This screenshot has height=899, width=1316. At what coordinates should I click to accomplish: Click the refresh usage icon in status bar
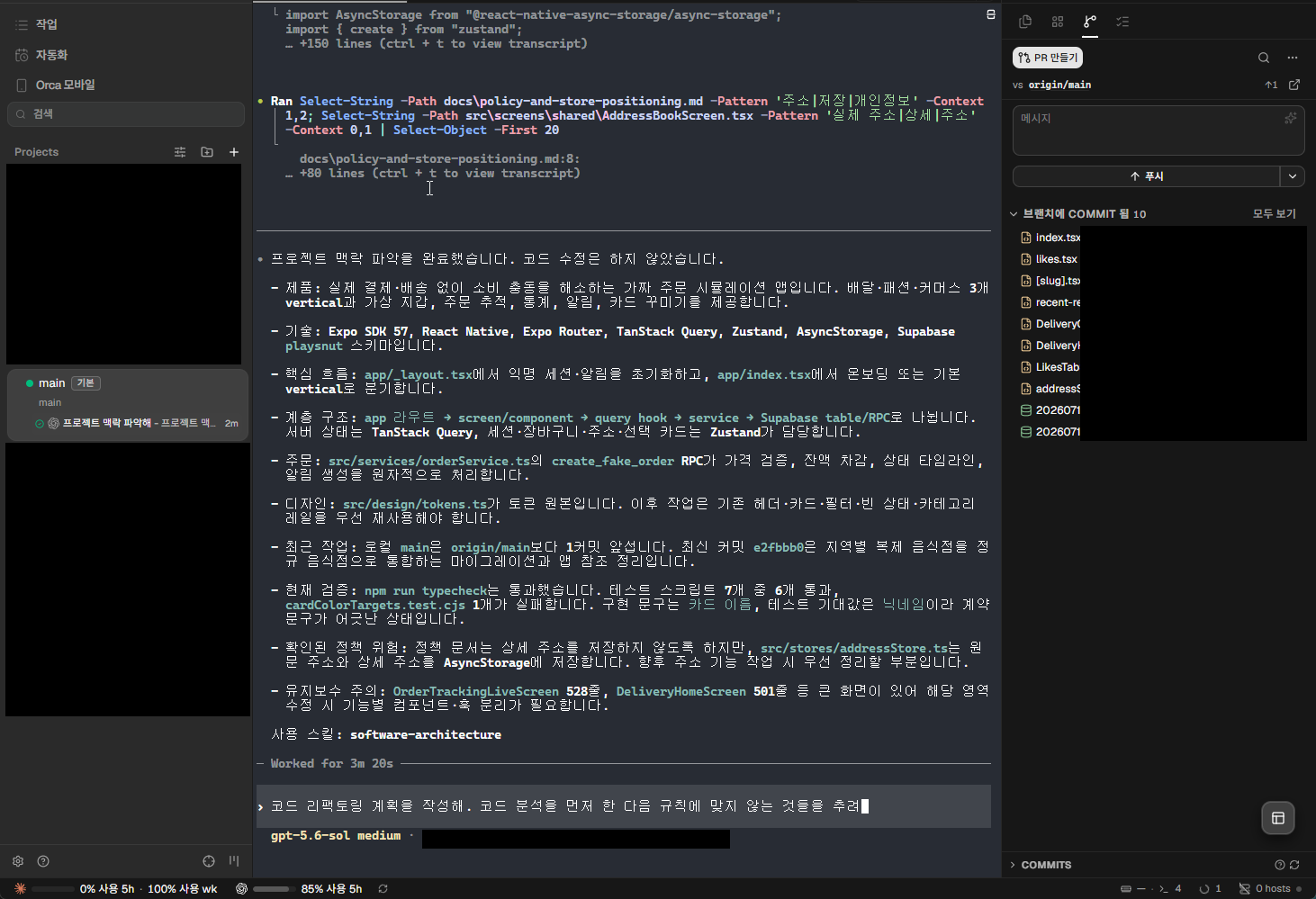click(383, 888)
